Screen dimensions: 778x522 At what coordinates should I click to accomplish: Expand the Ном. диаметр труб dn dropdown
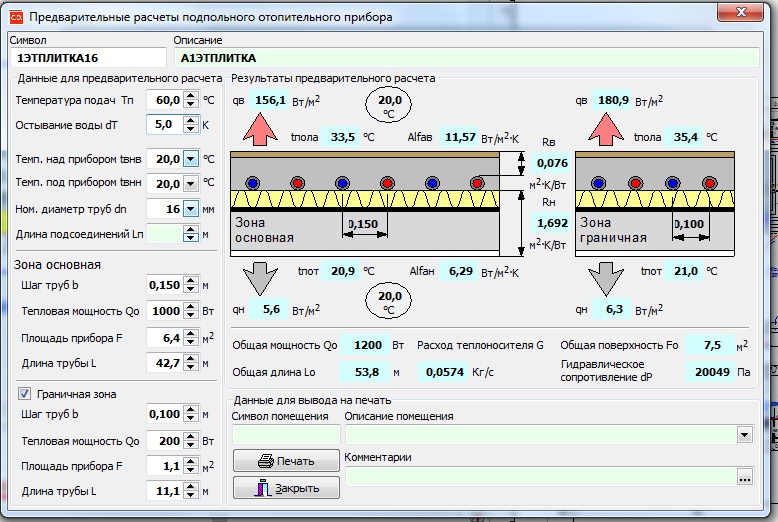[x=191, y=208]
